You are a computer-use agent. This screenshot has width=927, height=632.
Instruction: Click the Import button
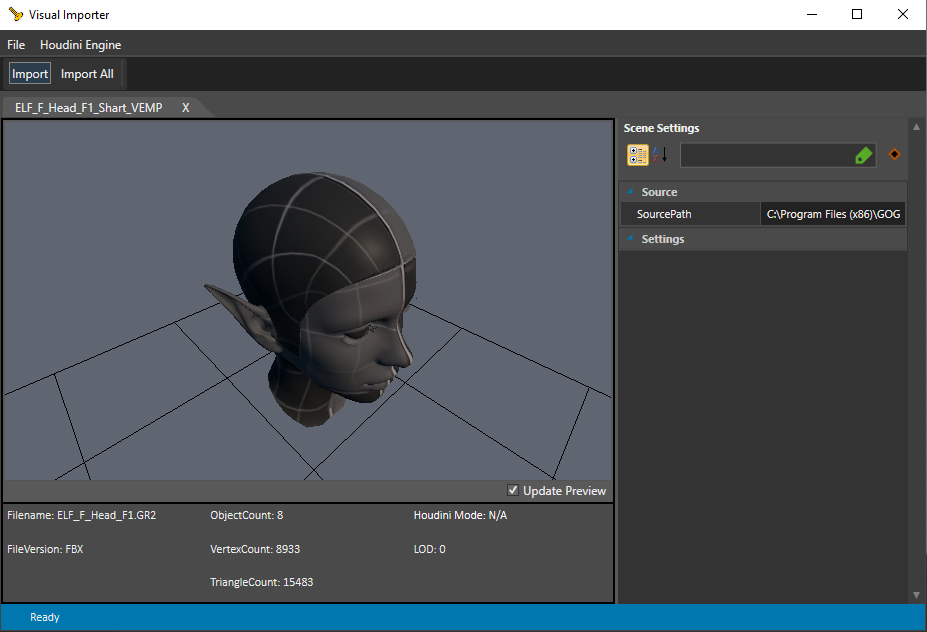(x=30, y=74)
